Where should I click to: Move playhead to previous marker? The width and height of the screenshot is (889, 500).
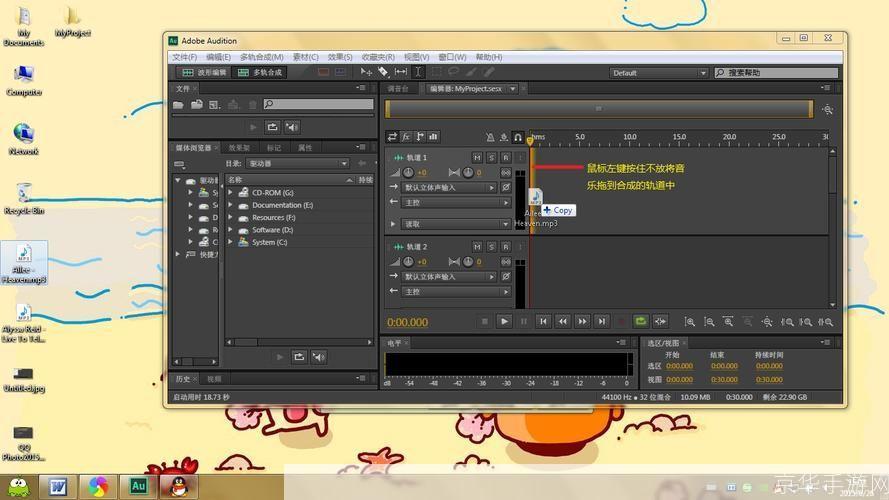pos(543,321)
